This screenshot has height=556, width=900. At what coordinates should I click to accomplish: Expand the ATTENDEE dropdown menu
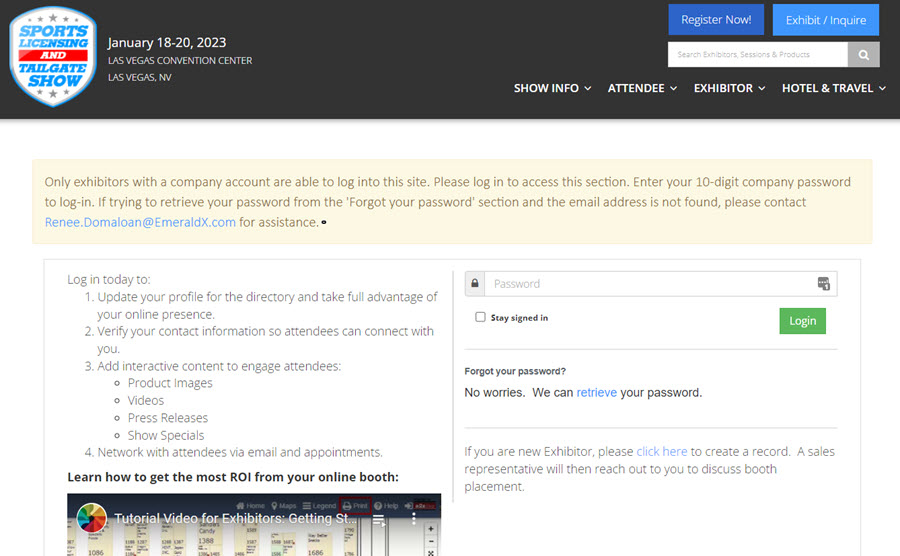(x=642, y=88)
